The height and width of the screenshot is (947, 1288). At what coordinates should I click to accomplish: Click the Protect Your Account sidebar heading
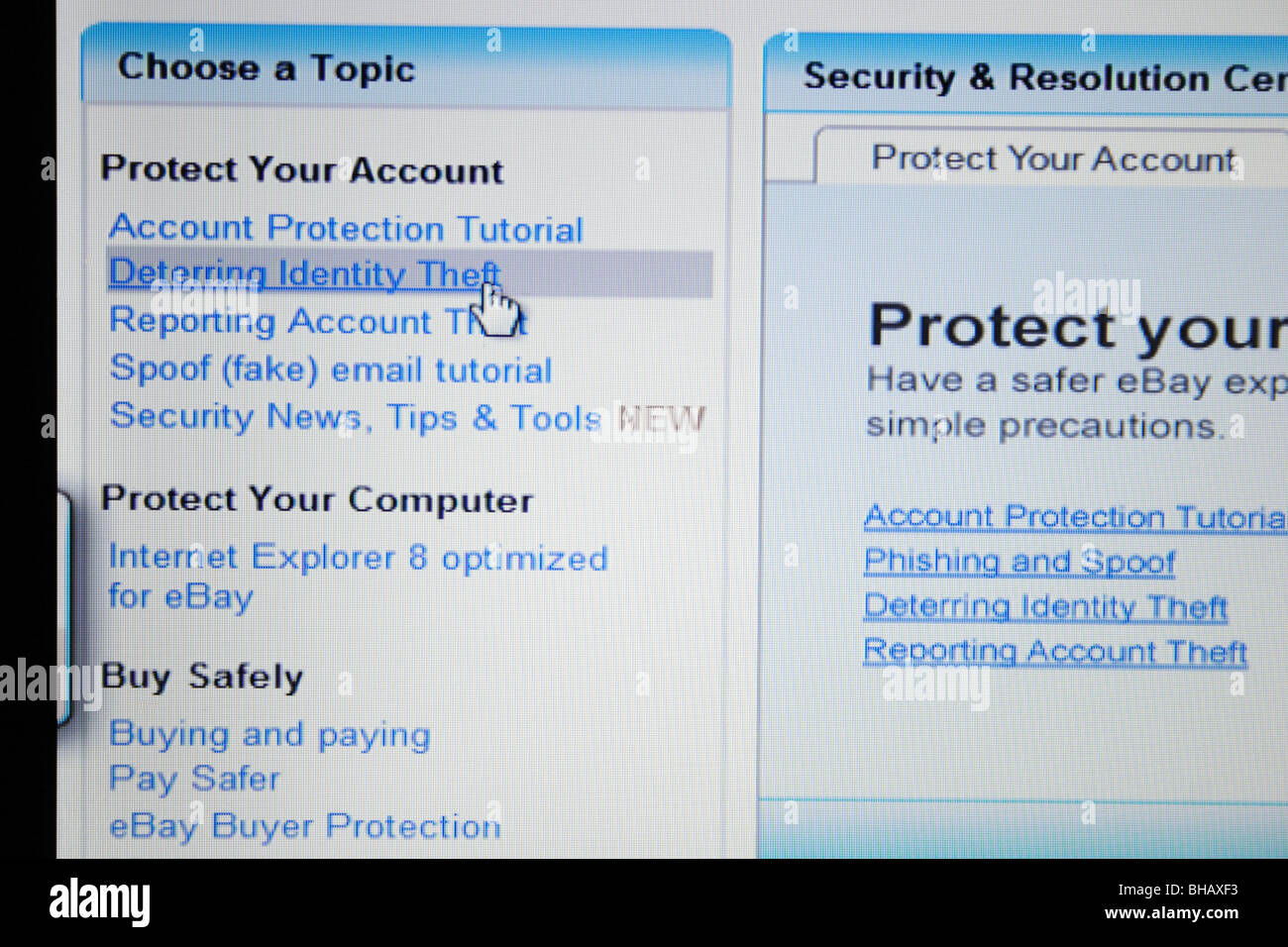coord(302,169)
